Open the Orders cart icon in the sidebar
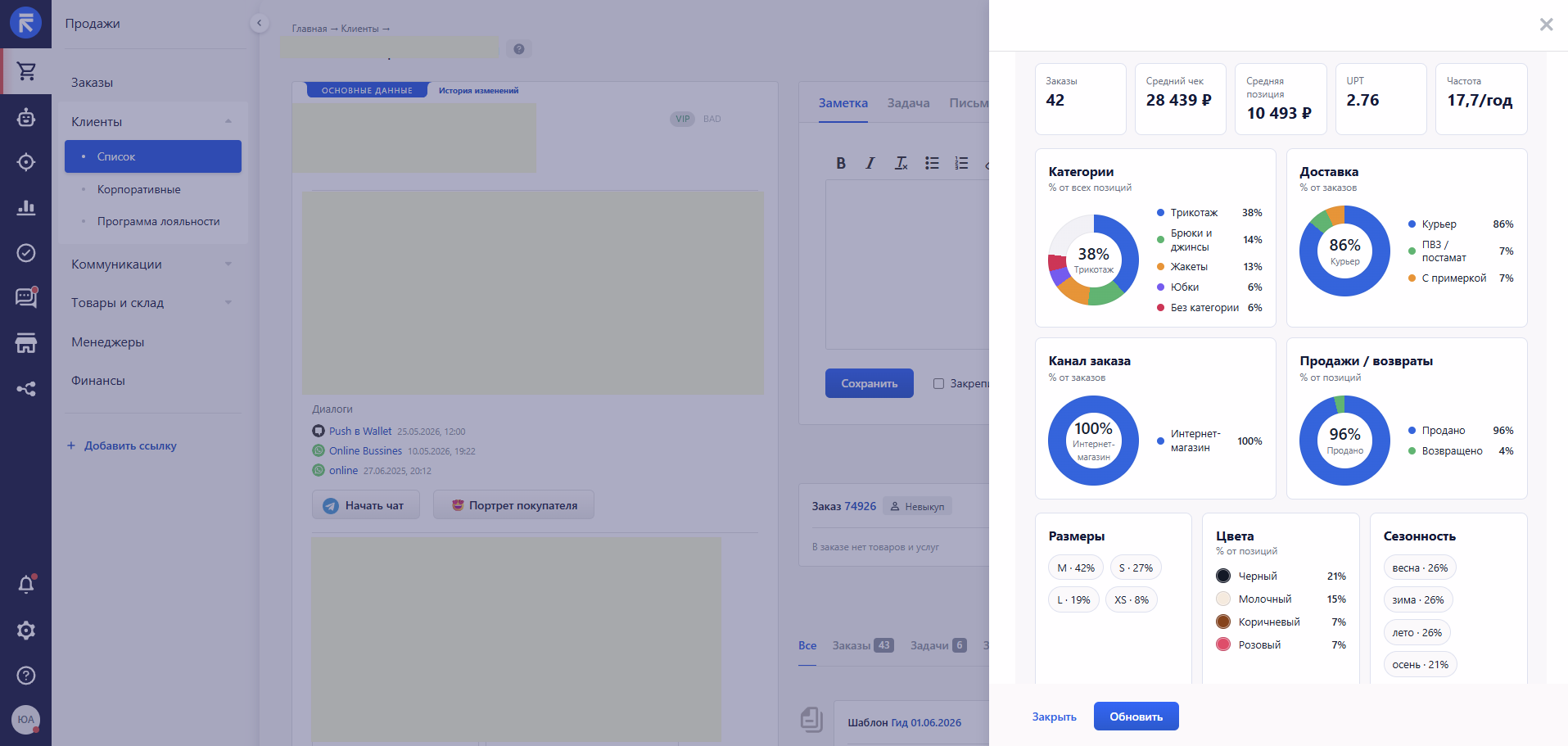The width and height of the screenshot is (1568, 746). (26, 71)
